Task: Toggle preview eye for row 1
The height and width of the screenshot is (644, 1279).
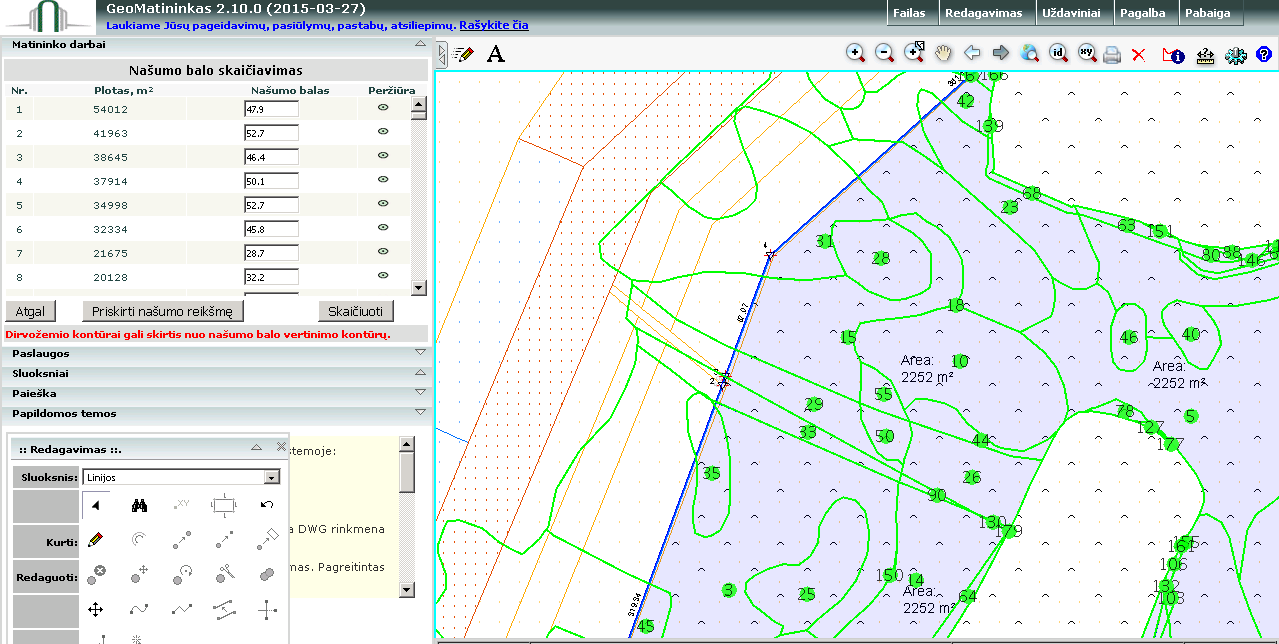Action: tap(382, 107)
